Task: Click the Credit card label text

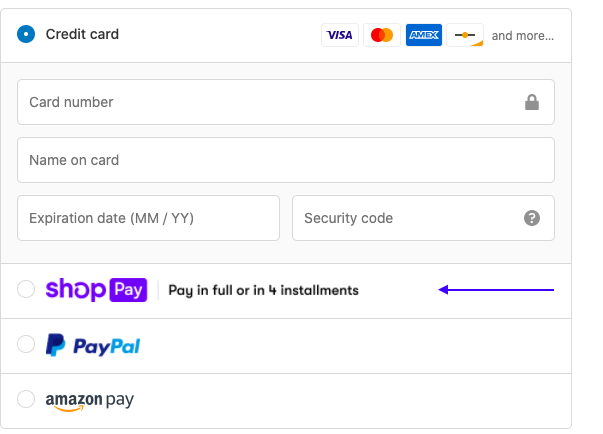Action: (82, 34)
